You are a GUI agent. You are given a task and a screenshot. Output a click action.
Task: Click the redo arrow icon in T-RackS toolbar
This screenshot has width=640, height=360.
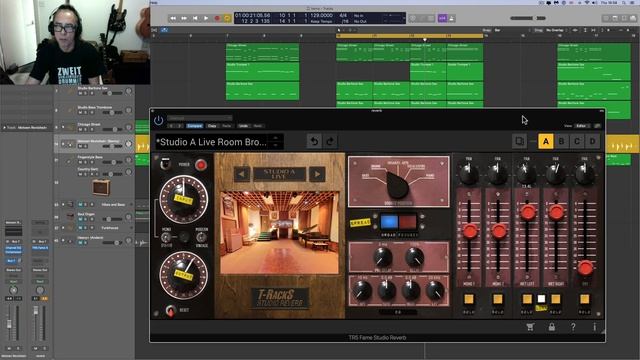pos(331,141)
